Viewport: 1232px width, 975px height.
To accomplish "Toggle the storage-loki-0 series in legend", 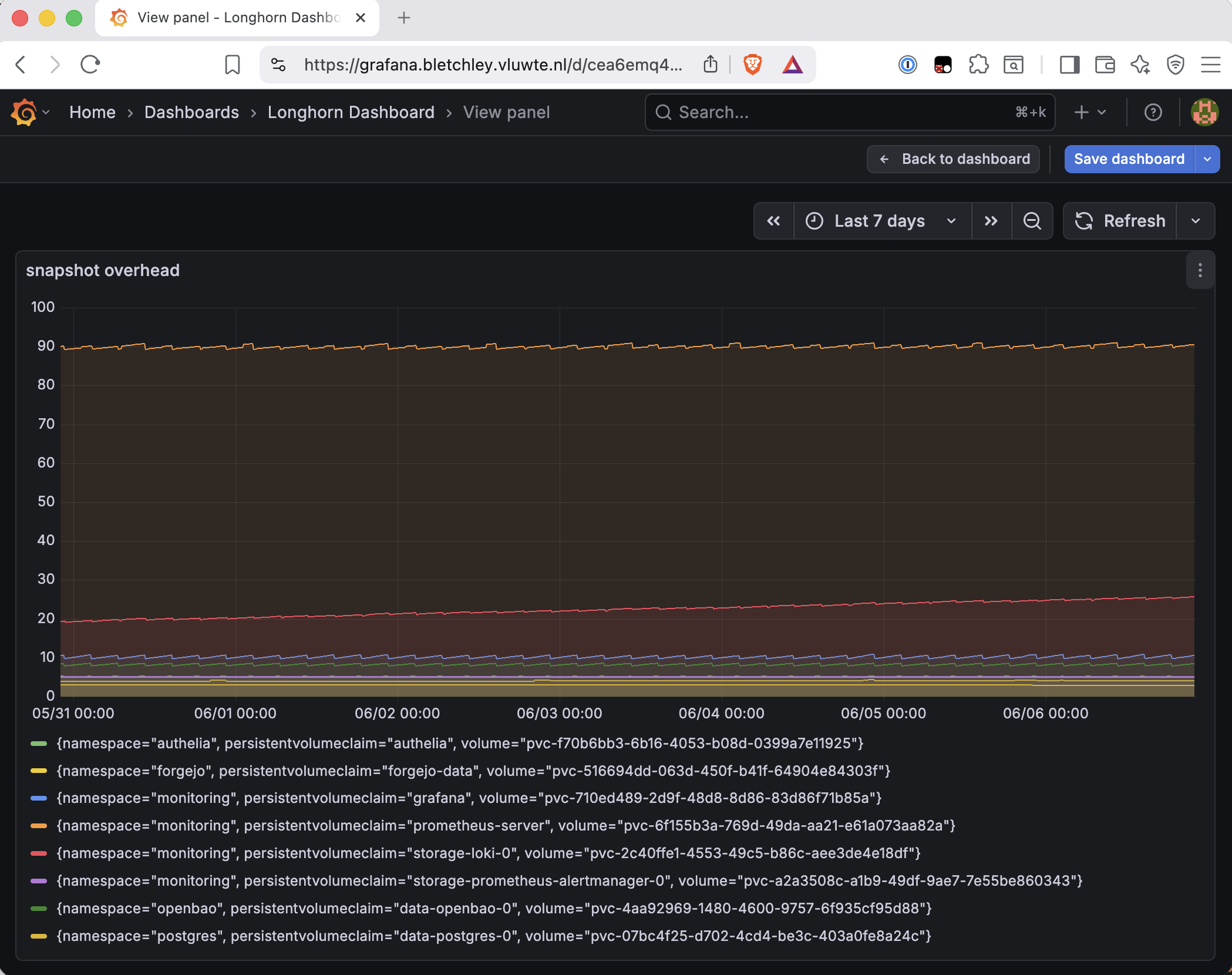I will [489, 853].
